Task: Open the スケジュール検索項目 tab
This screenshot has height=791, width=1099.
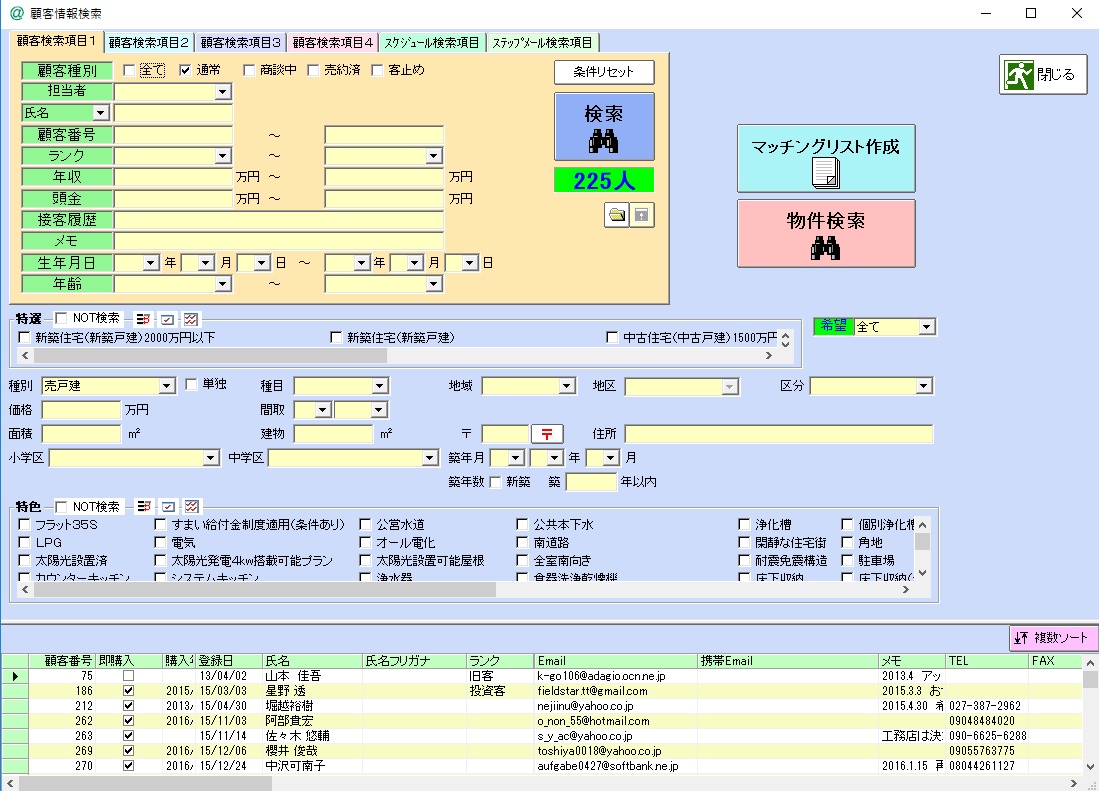Action: (x=432, y=43)
